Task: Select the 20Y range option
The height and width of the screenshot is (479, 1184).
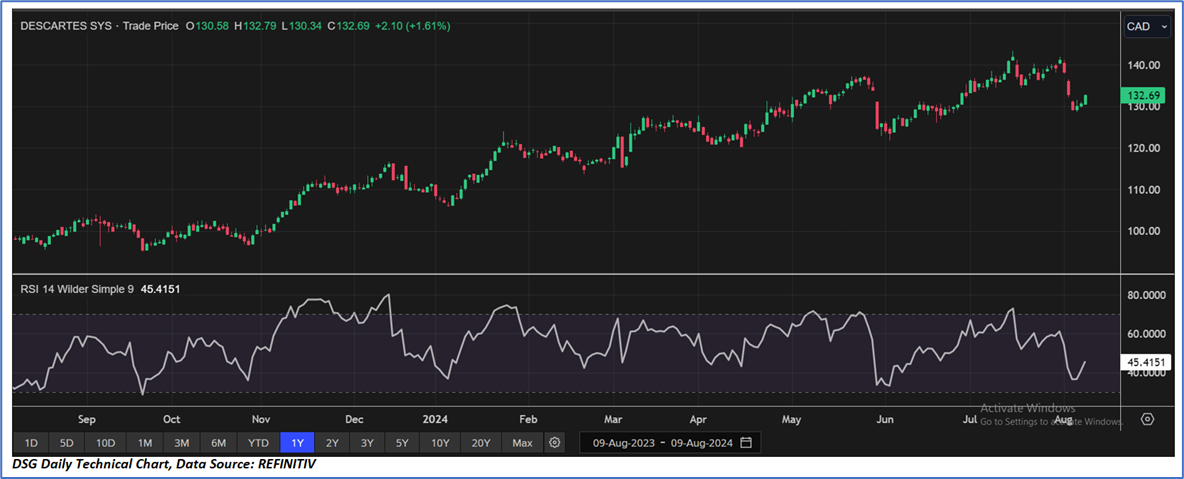Action: click(x=480, y=442)
